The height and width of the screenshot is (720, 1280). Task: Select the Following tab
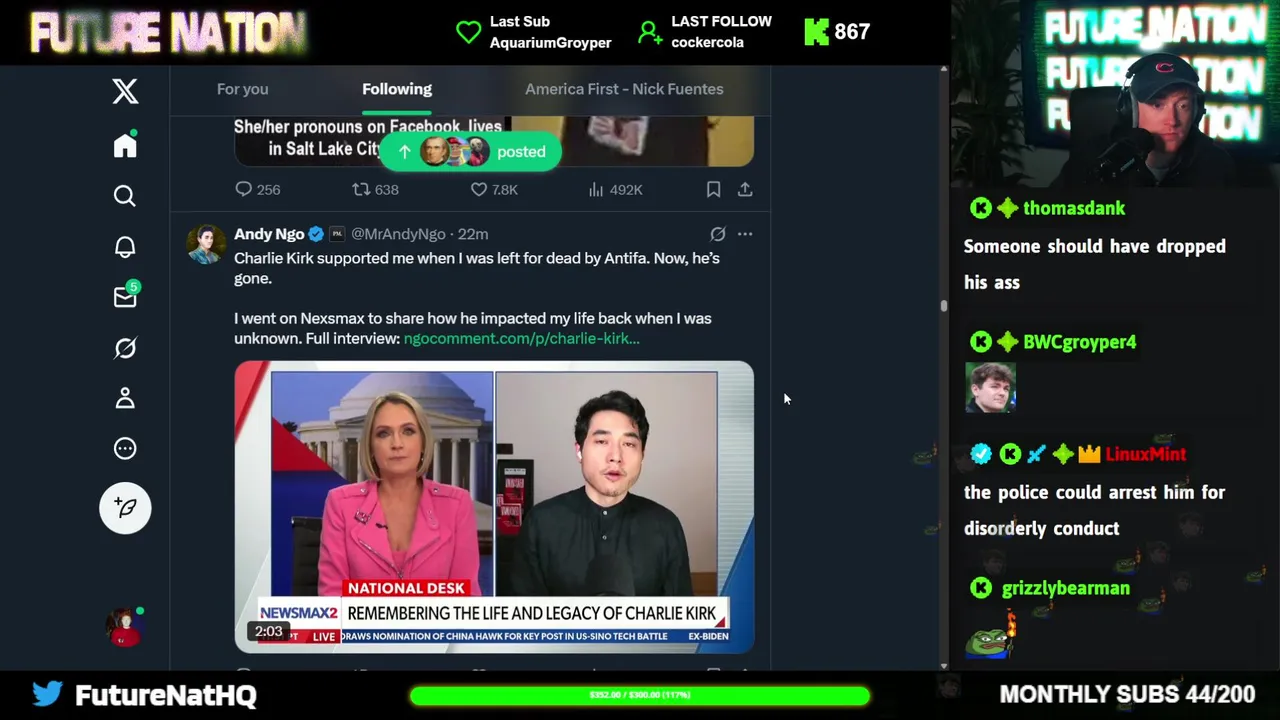[x=397, y=89]
